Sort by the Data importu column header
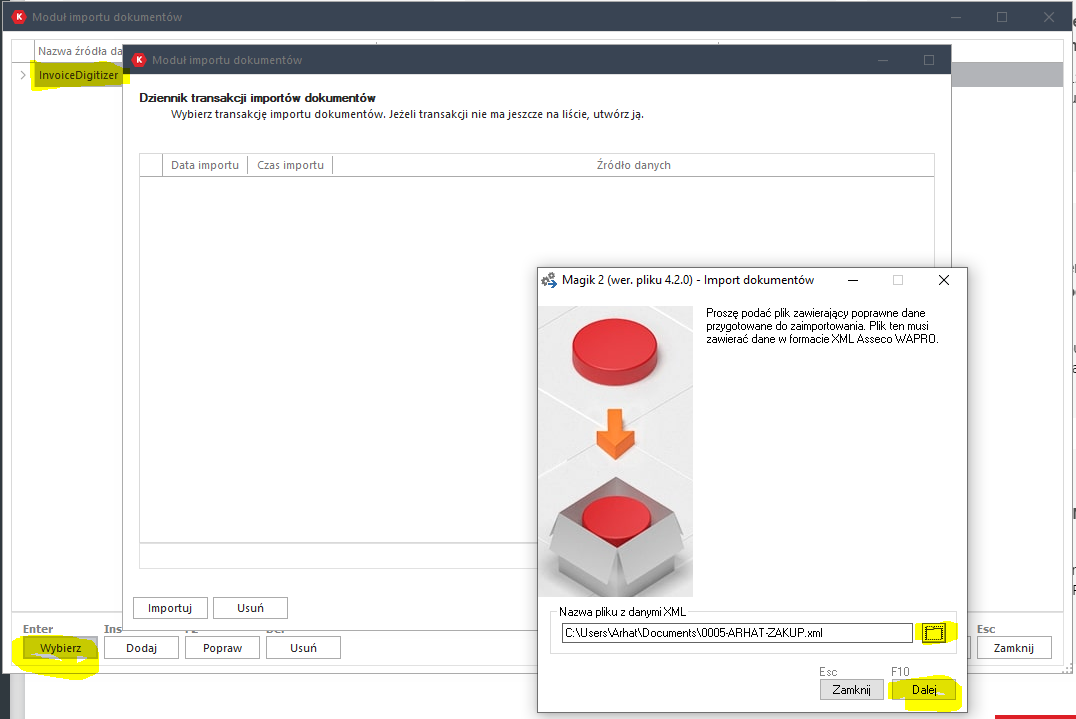 point(204,165)
